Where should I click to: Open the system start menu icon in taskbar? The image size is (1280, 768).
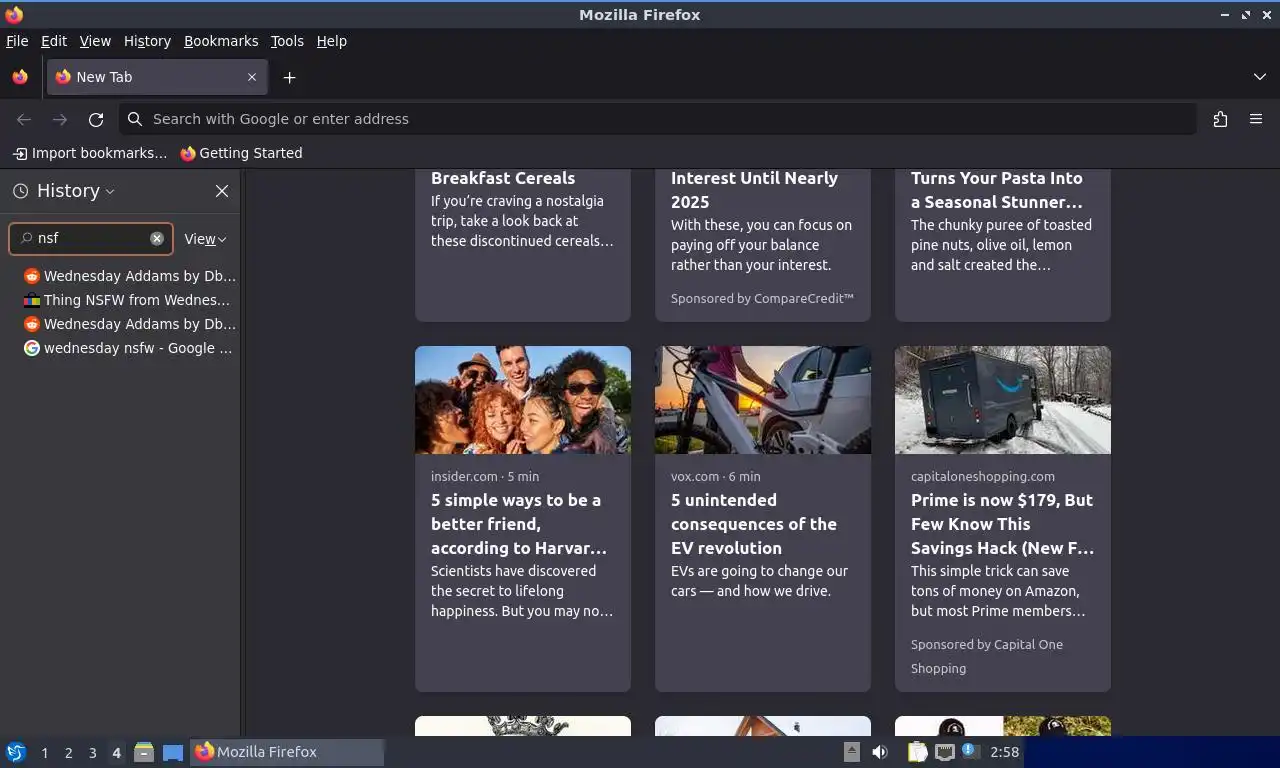click(16, 752)
